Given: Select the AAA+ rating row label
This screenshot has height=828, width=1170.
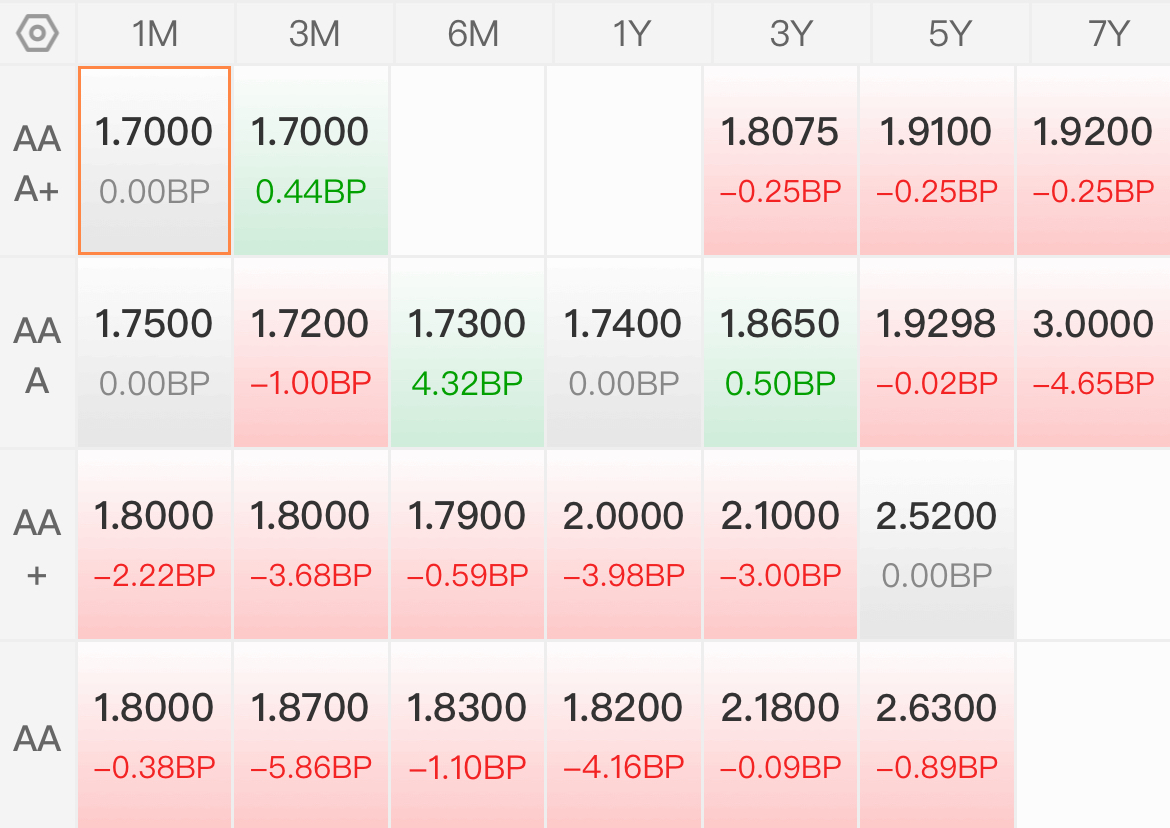Looking at the screenshot, I should tap(38, 162).
